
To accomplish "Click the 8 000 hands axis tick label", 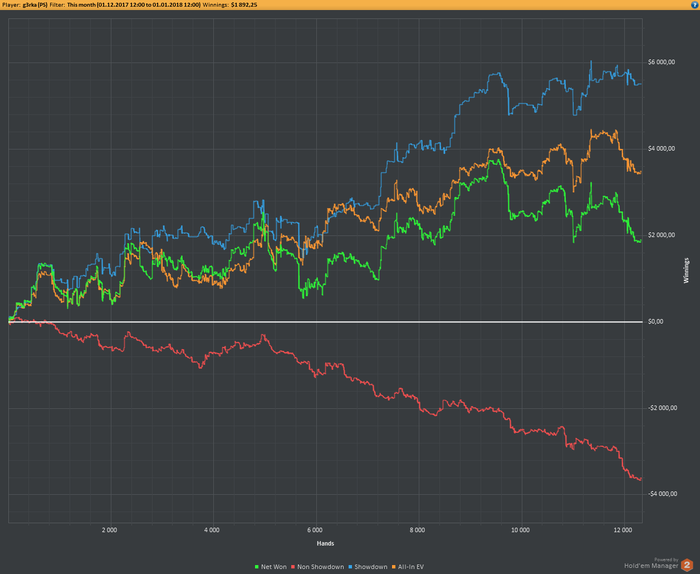I will point(417,530).
